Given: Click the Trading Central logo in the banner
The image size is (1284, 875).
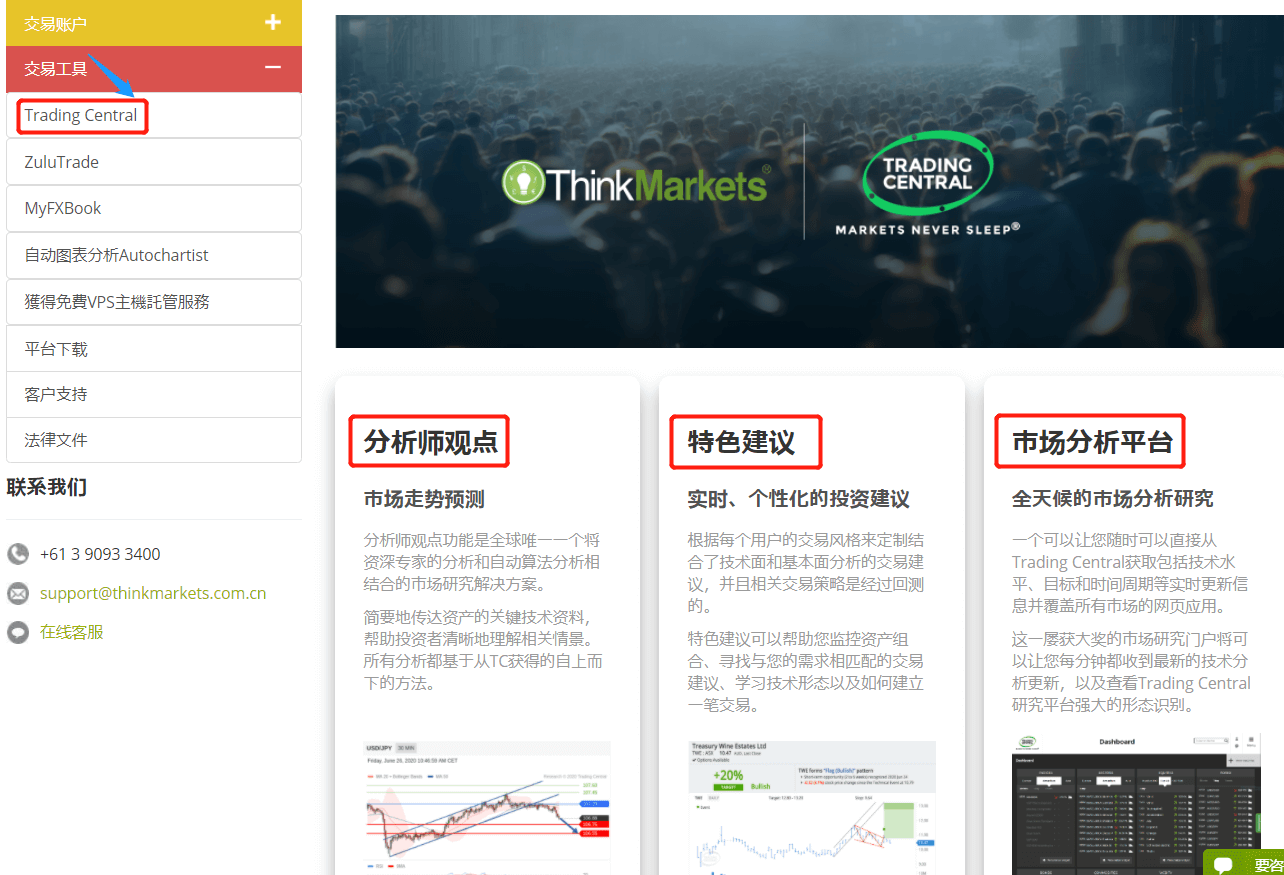Looking at the screenshot, I should tap(927, 174).
